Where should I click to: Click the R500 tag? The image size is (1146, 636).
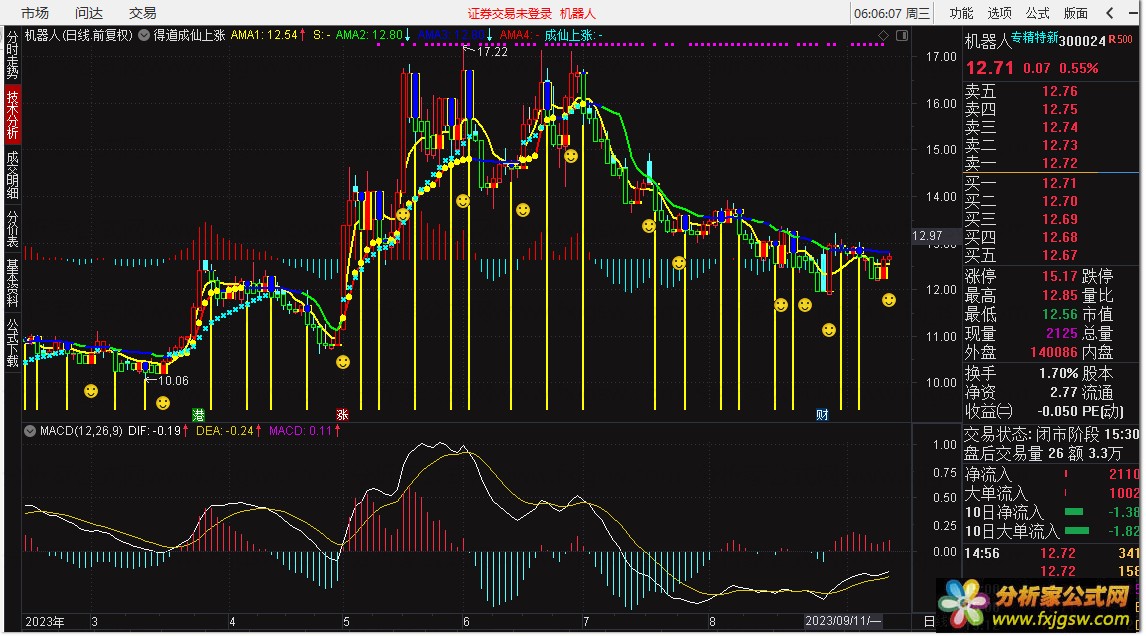tap(1120, 39)
